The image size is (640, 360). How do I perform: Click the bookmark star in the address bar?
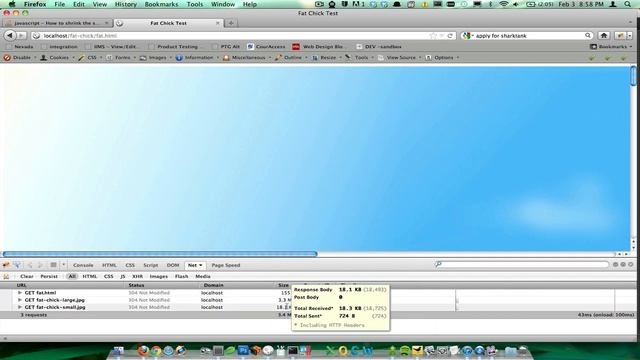point(433,36)
